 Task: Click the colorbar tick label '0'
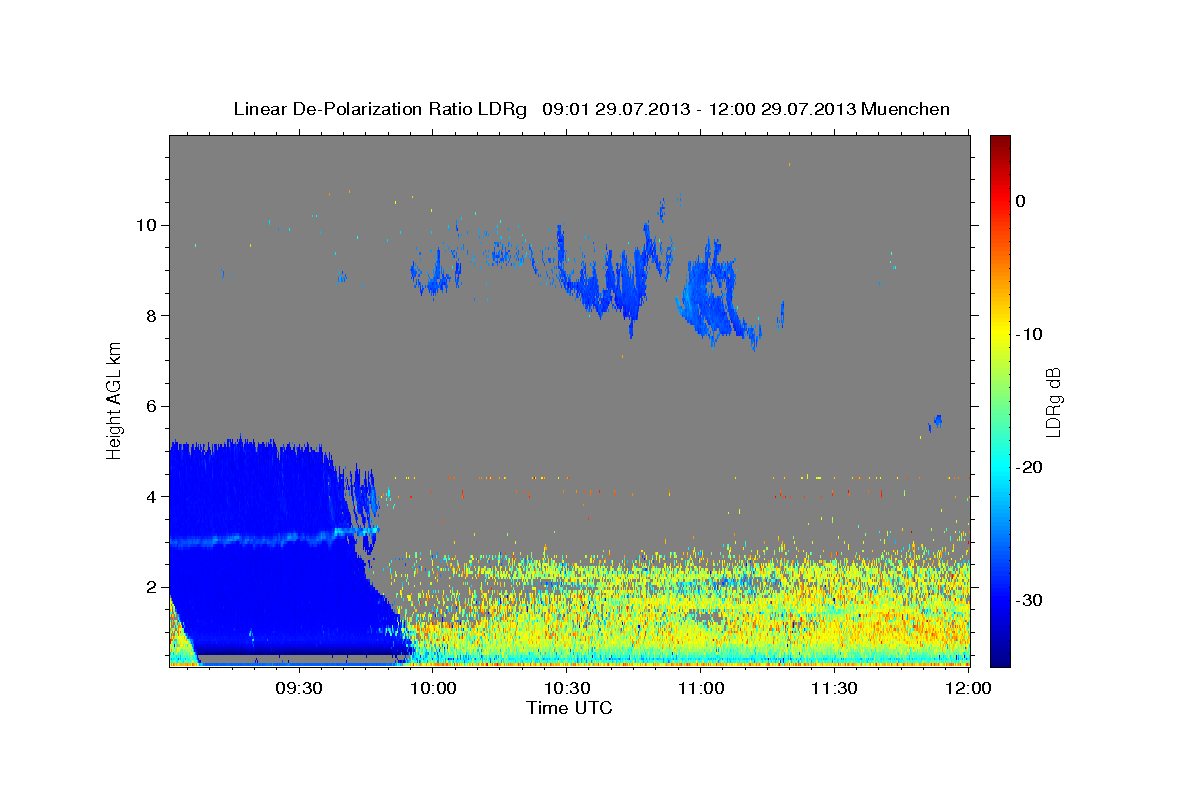point(1021,201)
